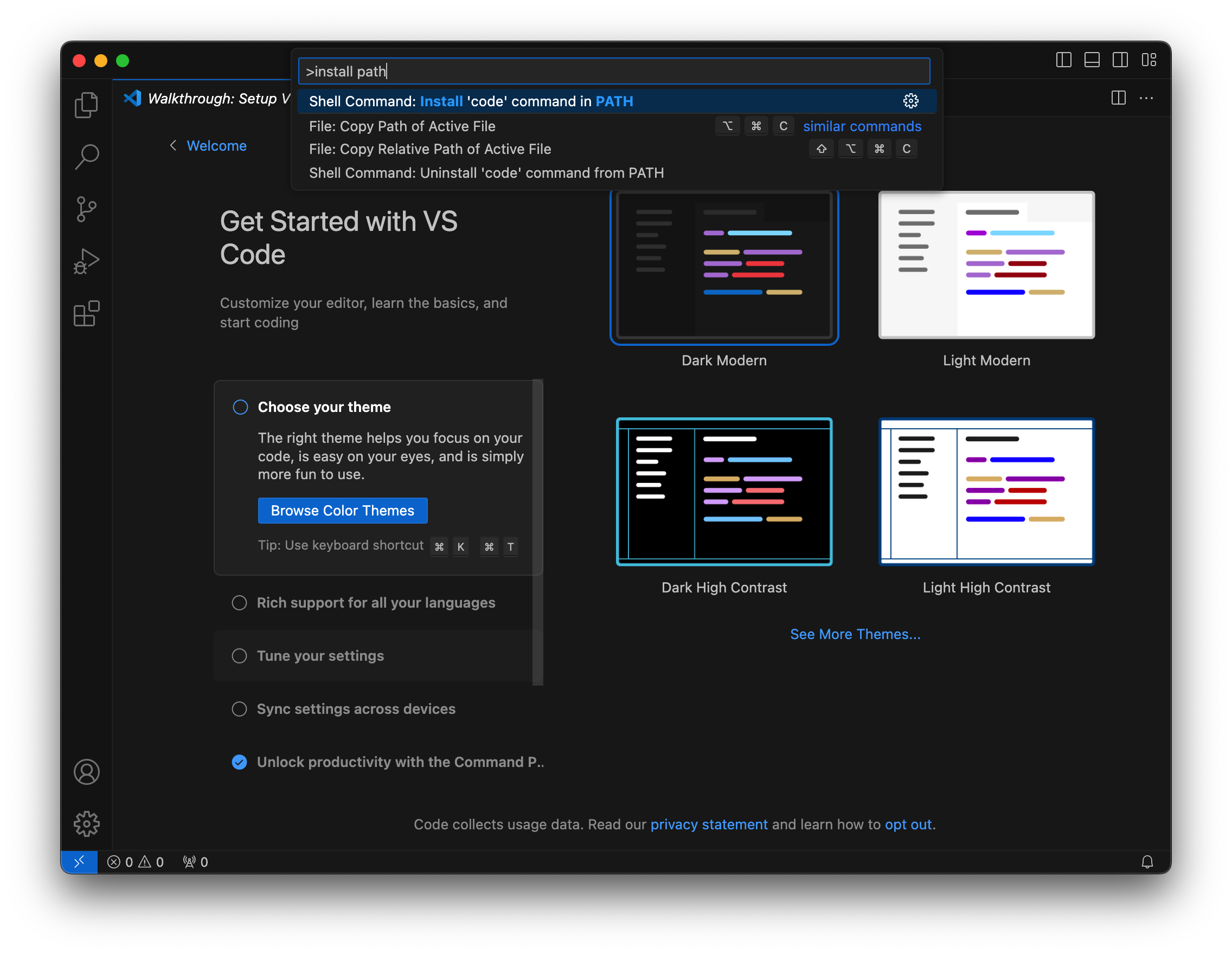Click the walkthrough steps list scrollbar
Viewport: 1232px width, 954px height.
[x=537, y=532]
